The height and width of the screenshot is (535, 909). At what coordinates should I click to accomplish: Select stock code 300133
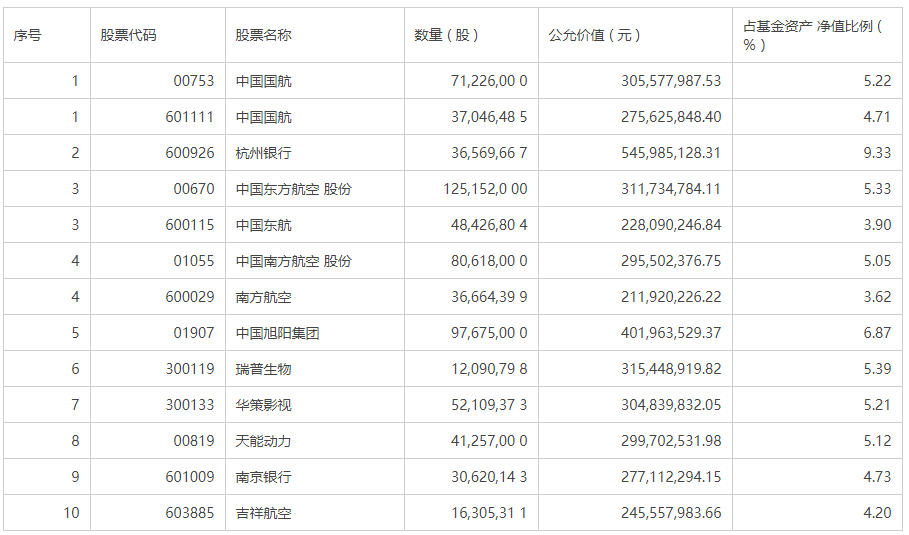[190, 405]
